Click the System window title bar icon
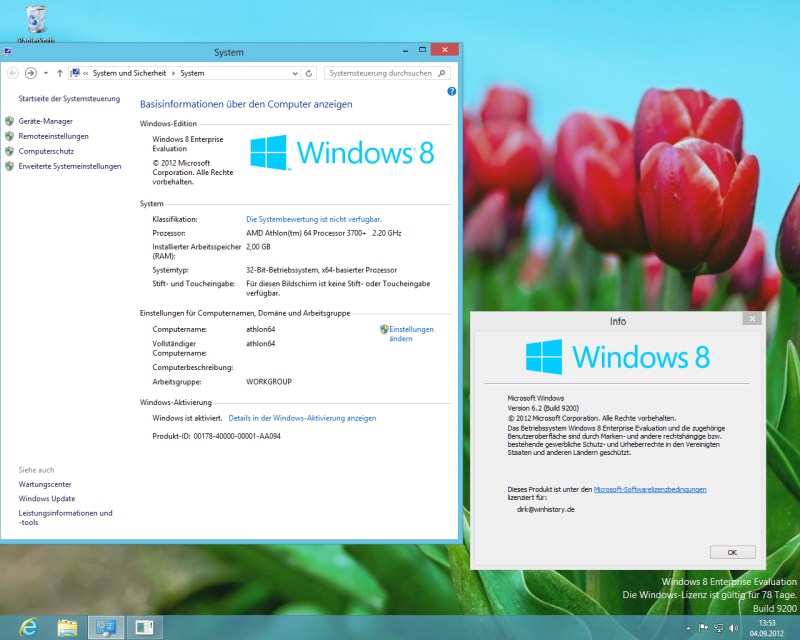Screen dimensions: 800x640 click(7, 52)
